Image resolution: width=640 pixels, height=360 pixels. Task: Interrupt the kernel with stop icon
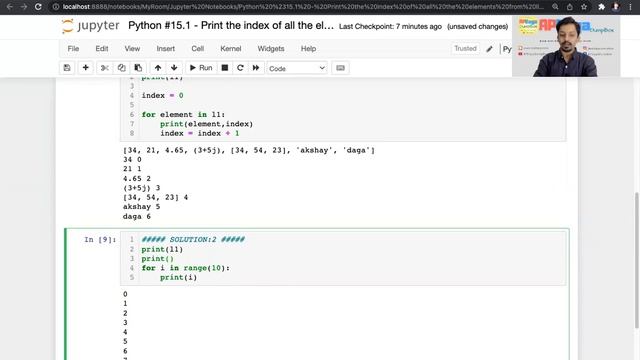click(x=224, y=68)
